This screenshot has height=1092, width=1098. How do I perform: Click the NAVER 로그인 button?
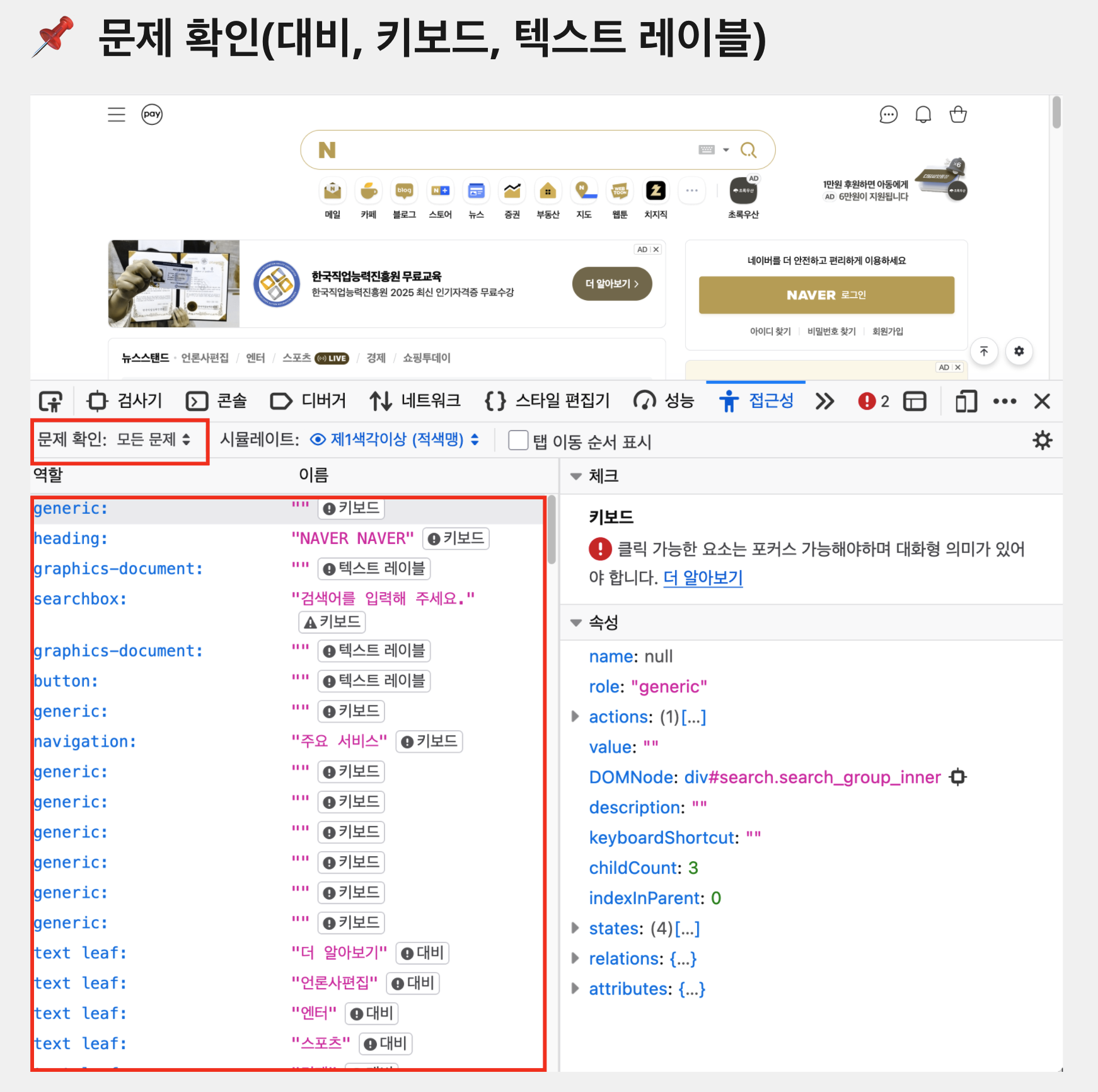point(826,295)
